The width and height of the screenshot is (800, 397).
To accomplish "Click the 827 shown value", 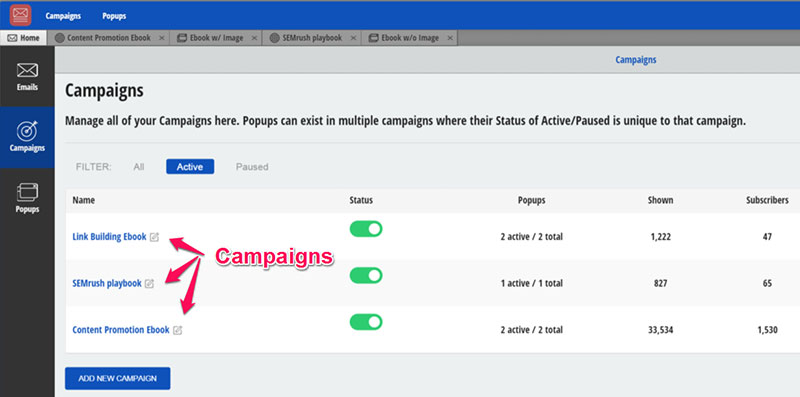I will click(660, 284).
